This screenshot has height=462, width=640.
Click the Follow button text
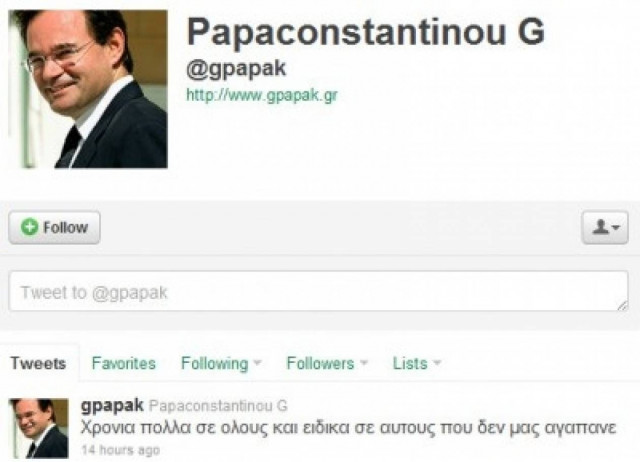65,227
